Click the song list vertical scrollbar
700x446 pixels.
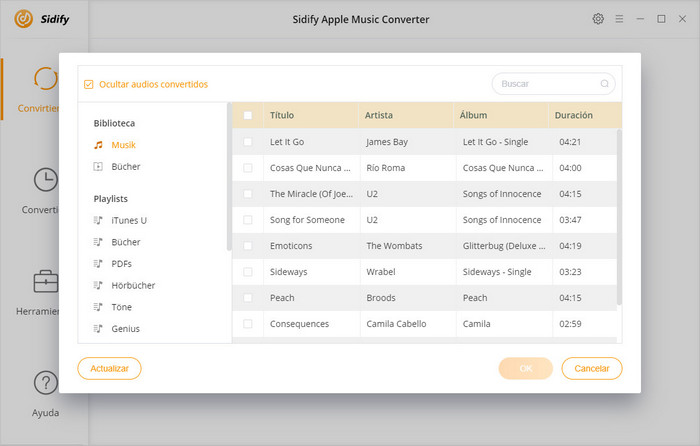pos(619,217)
